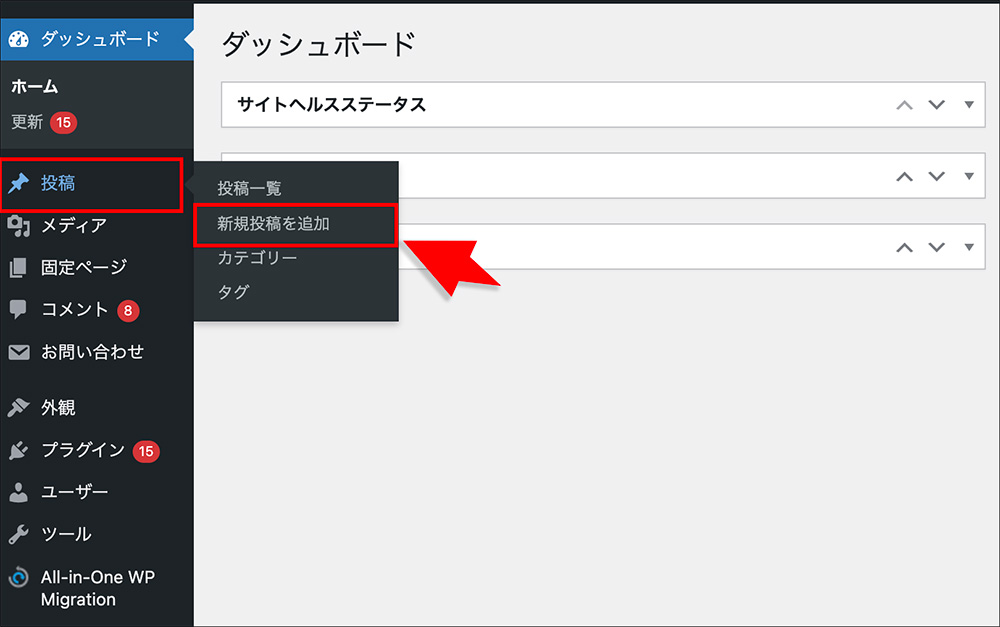Open All-in-One WP Migration menu

pyautogui.click(x=97, y=588)
